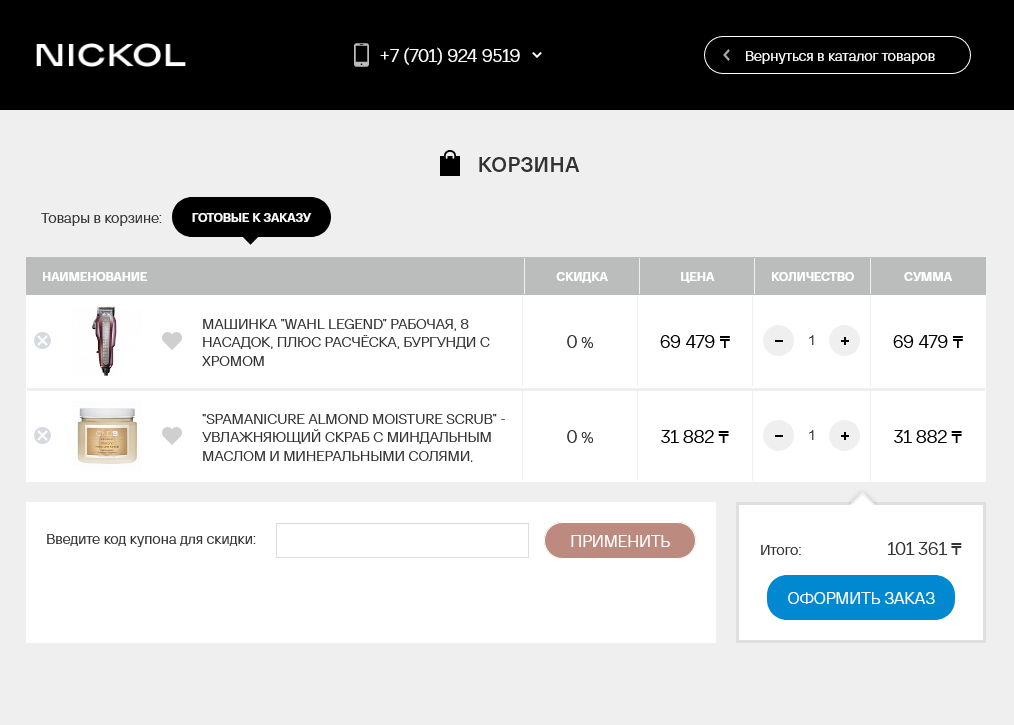Image resolution: width=1014 pixels, height=725 pixels.
Task: Decrease quantity of Almond Moisture Scrub
Action: click(x=779, y=436)
